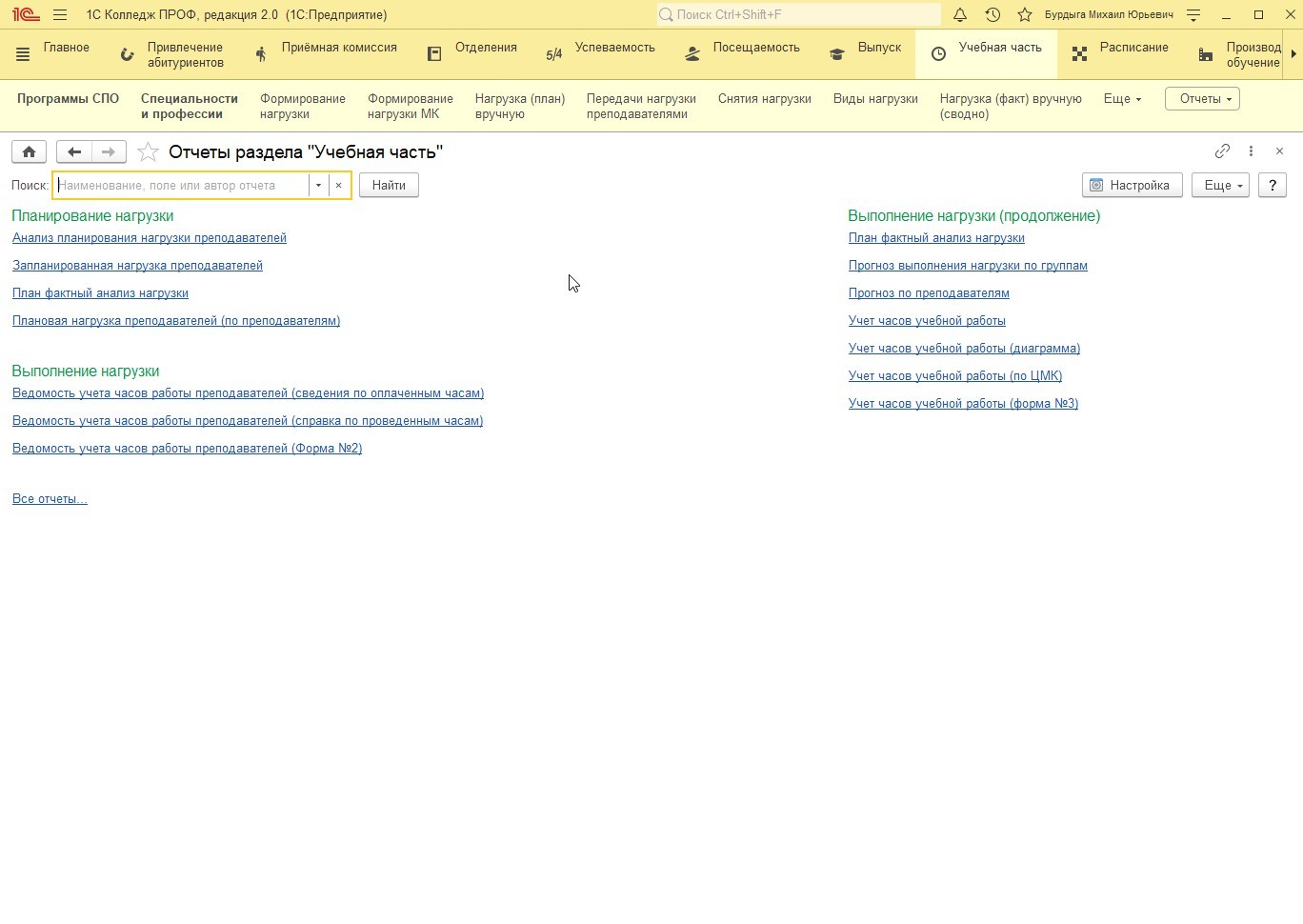Click the Посещаемость section icon
The image size is (1303, 924).
[692, 55]
